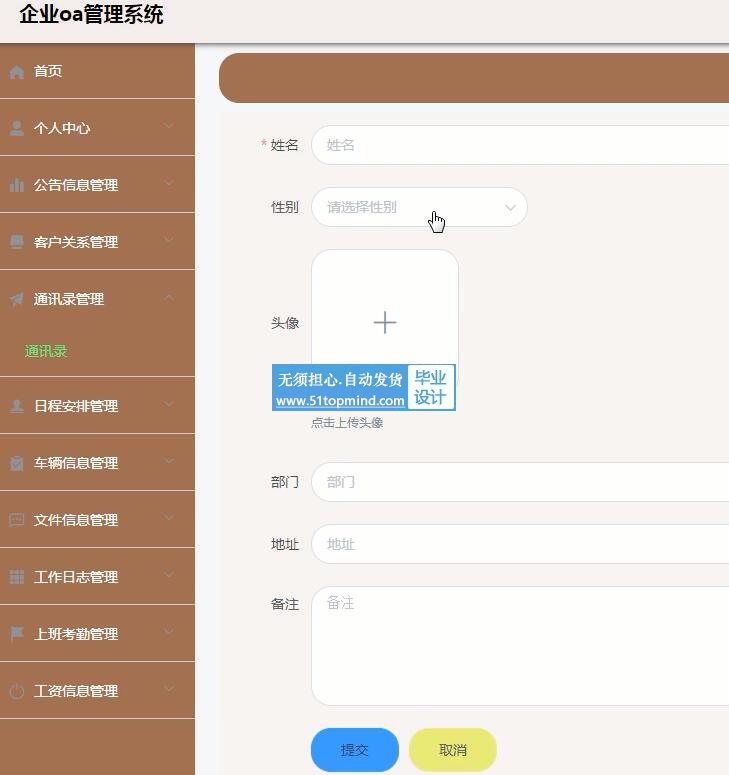Collapse 通讯录管理 using its up chevron

tap(169, 297)
